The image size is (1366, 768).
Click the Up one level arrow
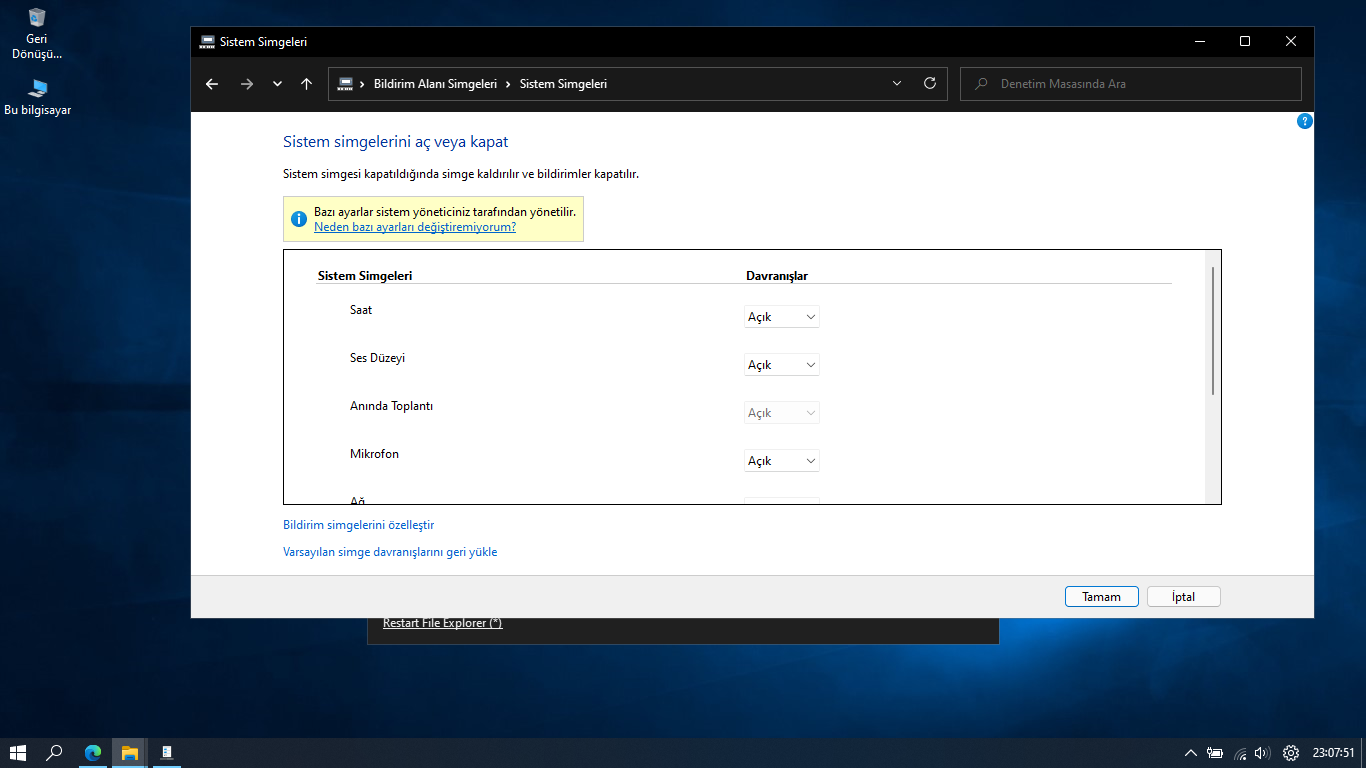306,84
